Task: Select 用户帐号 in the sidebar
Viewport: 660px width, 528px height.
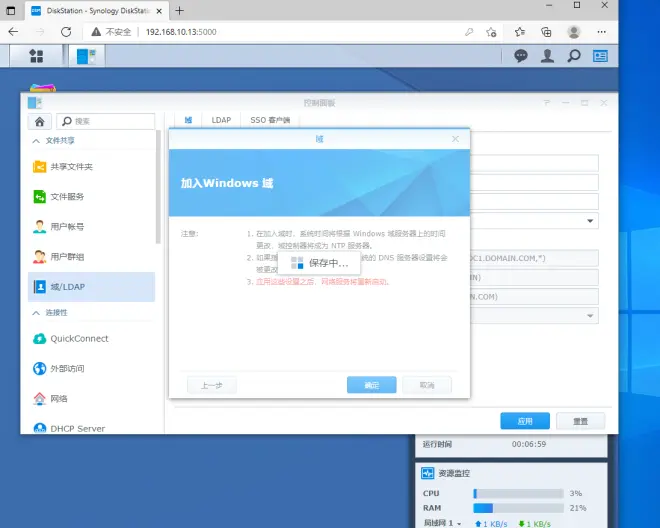Action: pyautogui.click(x=67, y=227)
